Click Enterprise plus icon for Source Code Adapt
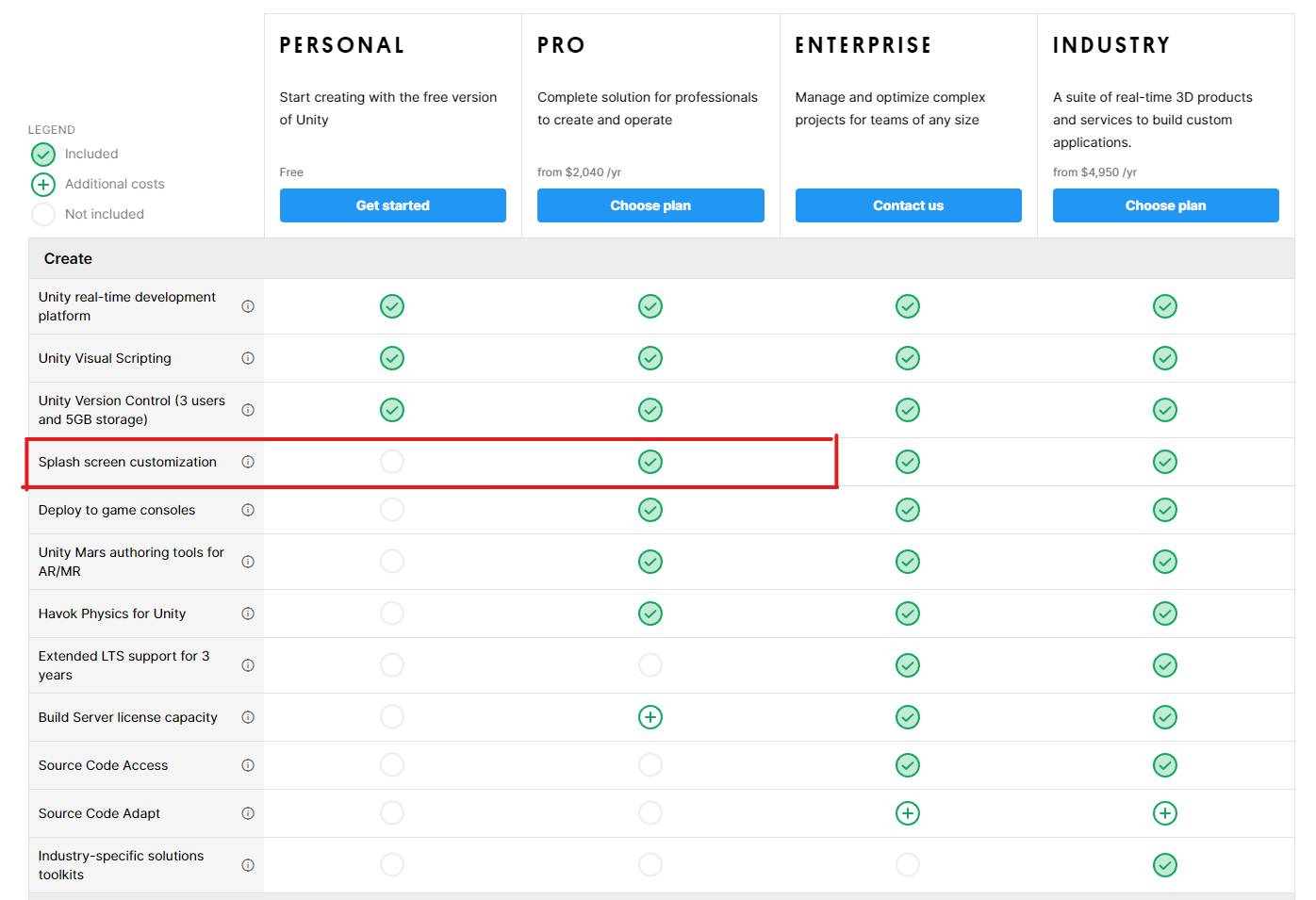 point(908,813)
